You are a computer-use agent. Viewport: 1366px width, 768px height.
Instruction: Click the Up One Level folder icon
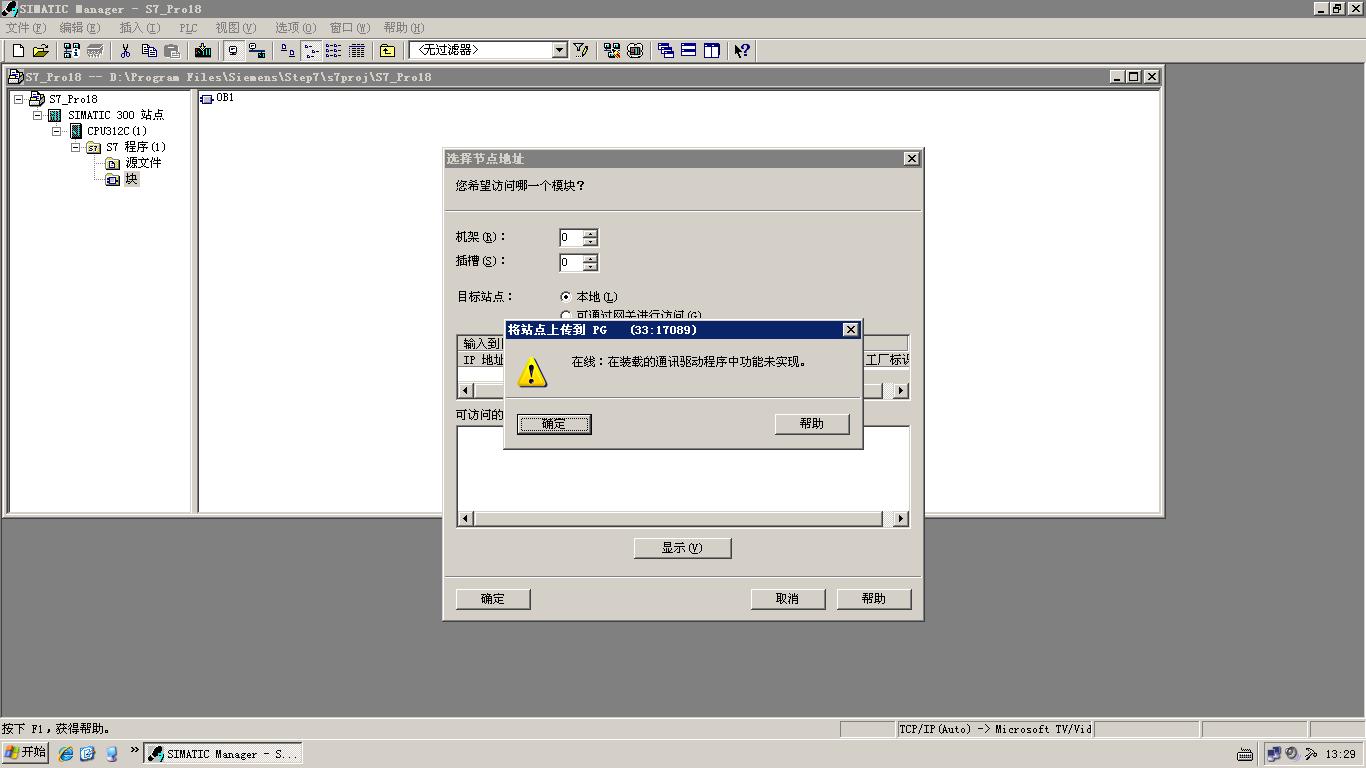[387, 51]
